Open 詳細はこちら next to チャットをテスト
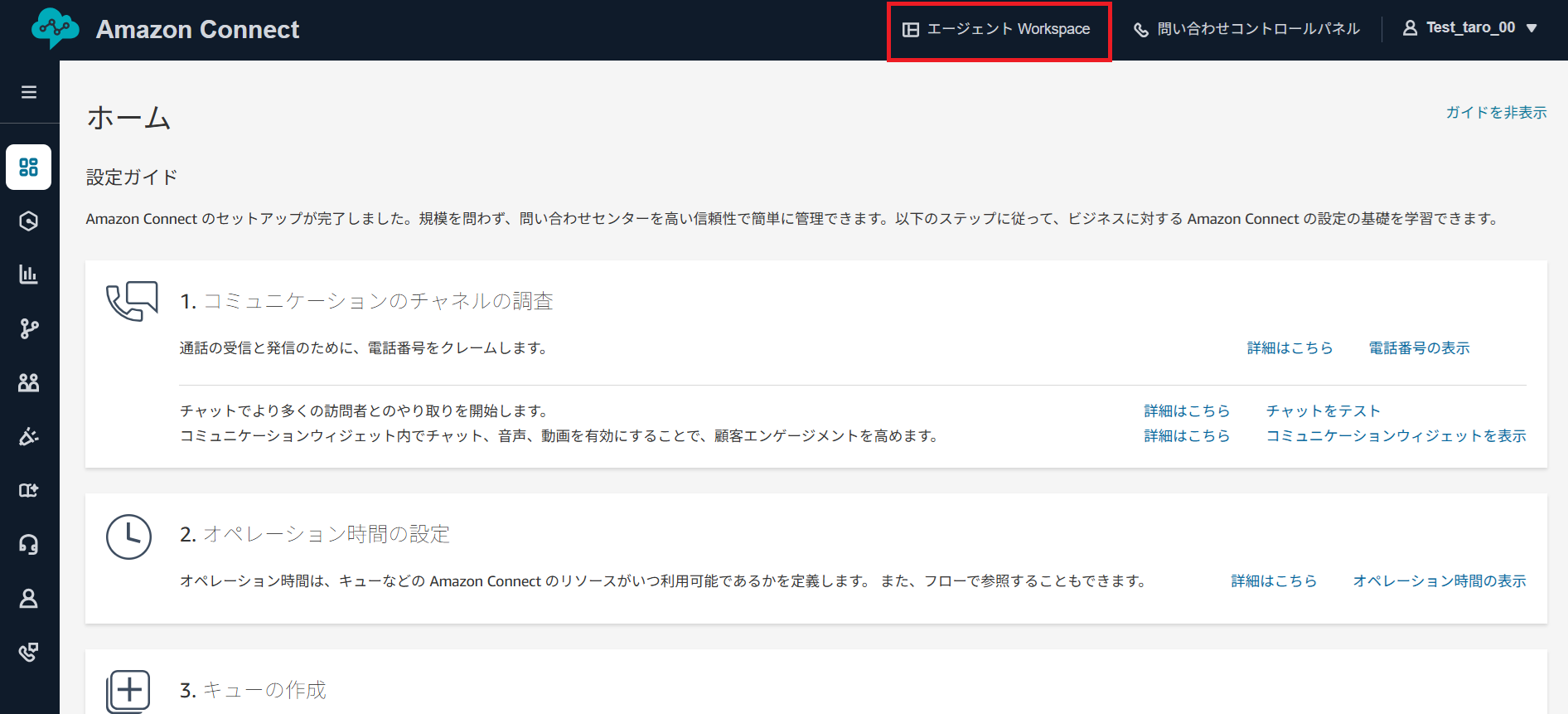Screen dimensions: 1568x714 tap(1187, 411)
